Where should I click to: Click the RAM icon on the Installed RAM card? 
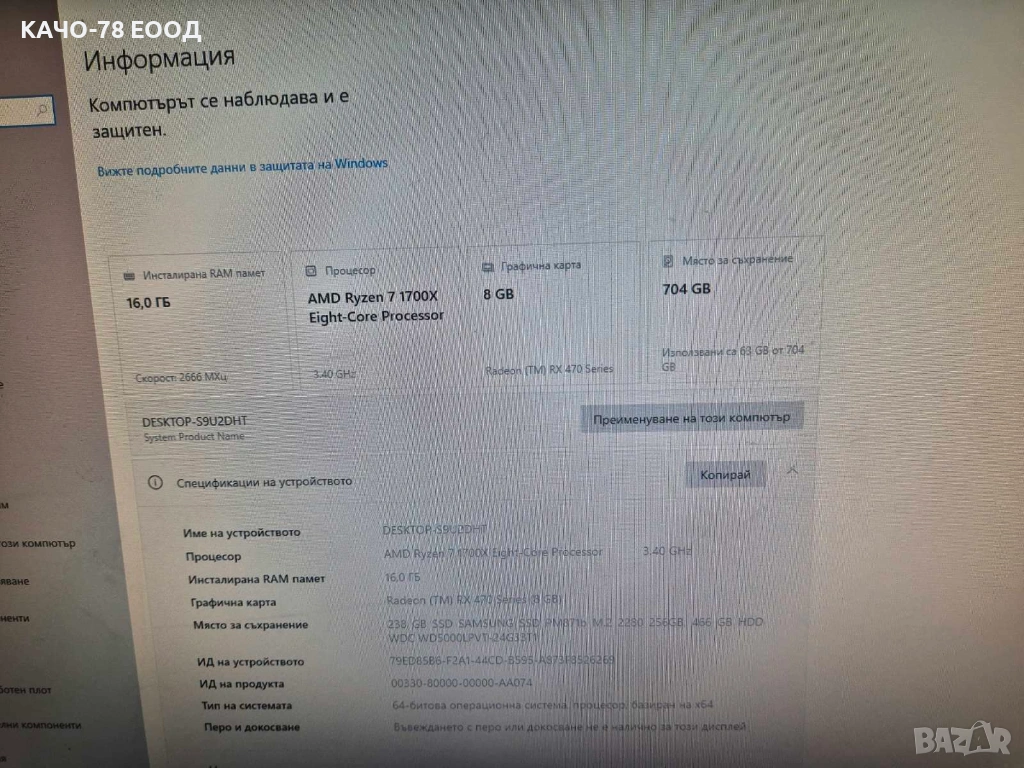129,276
